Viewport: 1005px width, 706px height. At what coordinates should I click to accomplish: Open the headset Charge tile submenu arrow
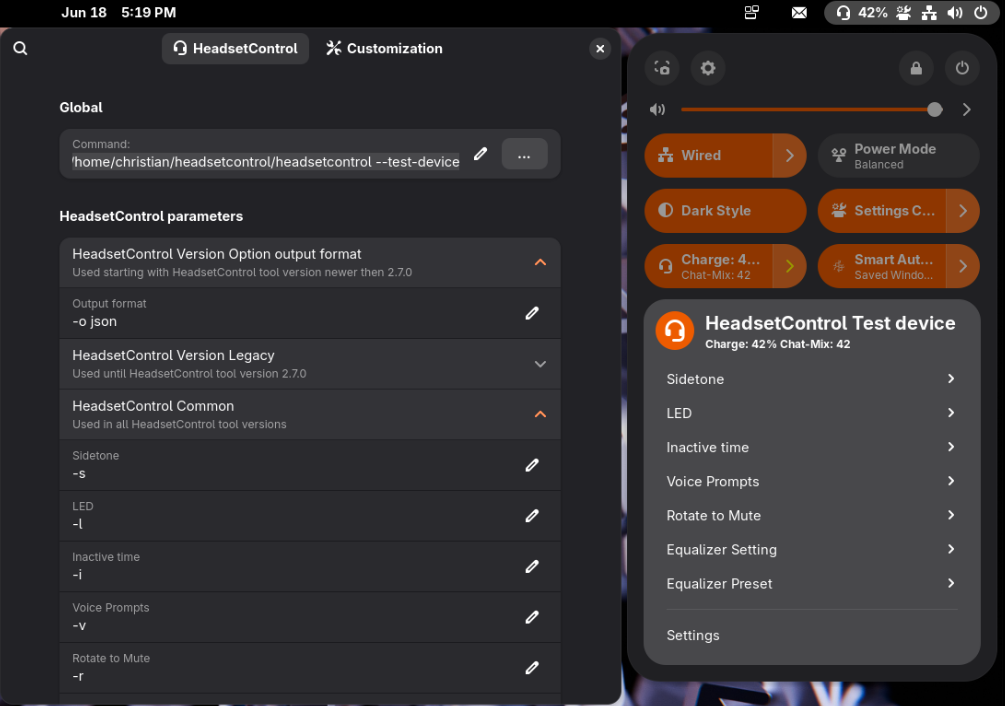(790, 267)
